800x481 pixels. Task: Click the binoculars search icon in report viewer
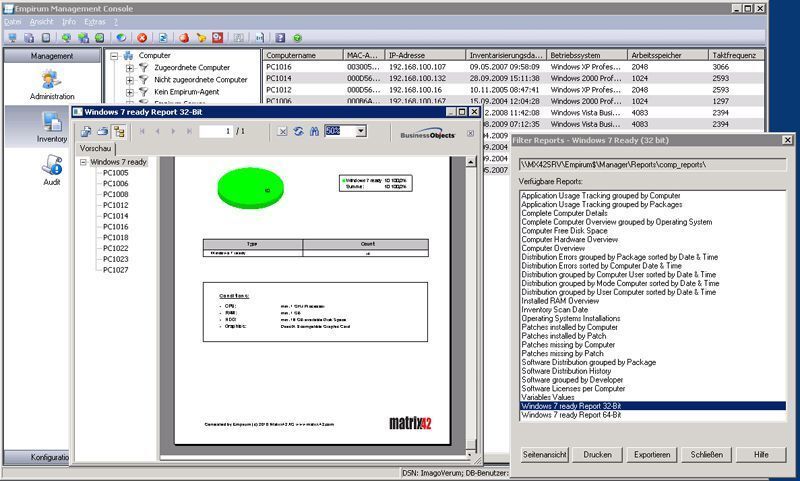314,132
